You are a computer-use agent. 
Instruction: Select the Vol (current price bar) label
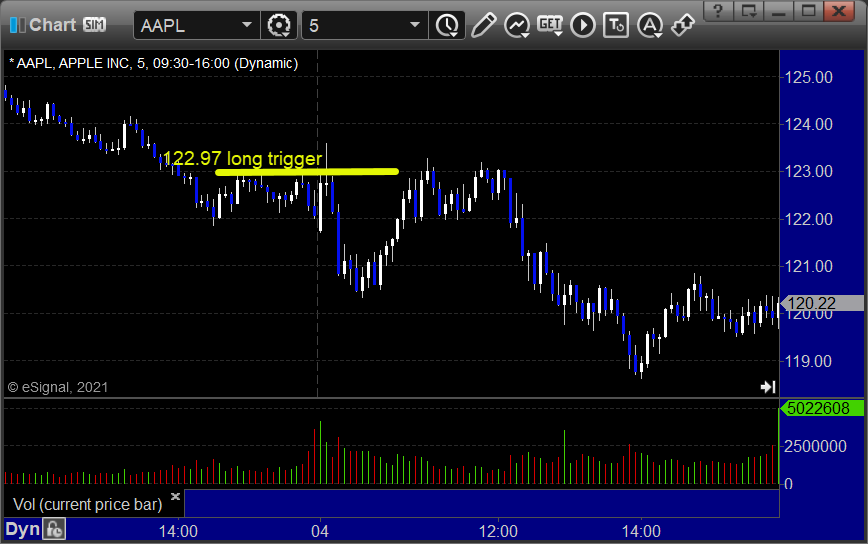87,504
